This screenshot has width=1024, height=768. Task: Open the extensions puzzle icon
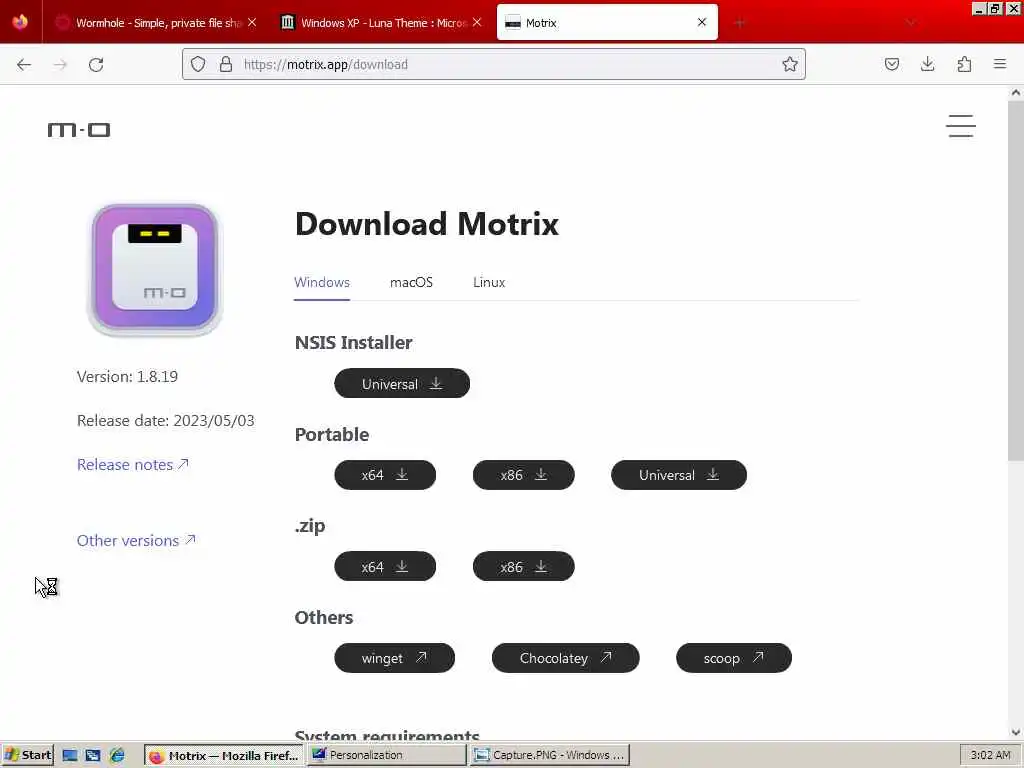point(964,64)
